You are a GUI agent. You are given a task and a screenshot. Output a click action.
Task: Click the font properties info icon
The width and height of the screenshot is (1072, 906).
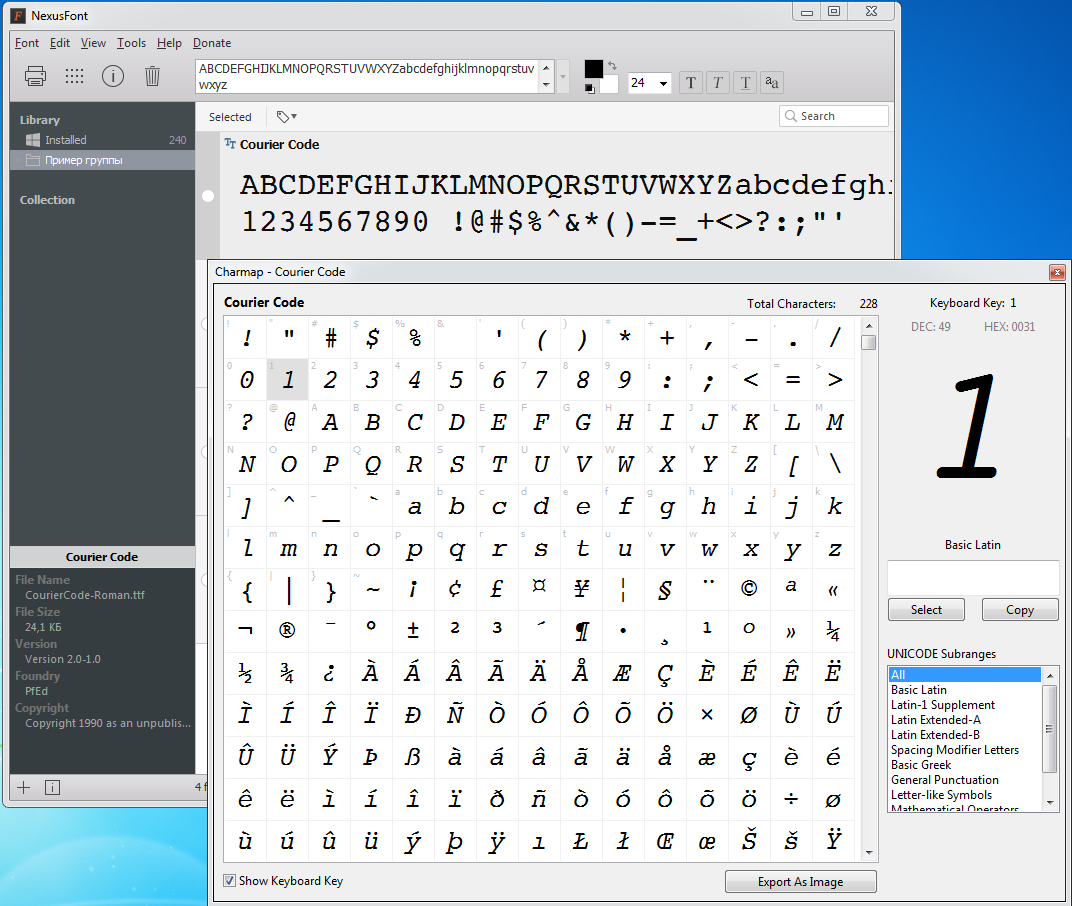[x=113, y=76]
